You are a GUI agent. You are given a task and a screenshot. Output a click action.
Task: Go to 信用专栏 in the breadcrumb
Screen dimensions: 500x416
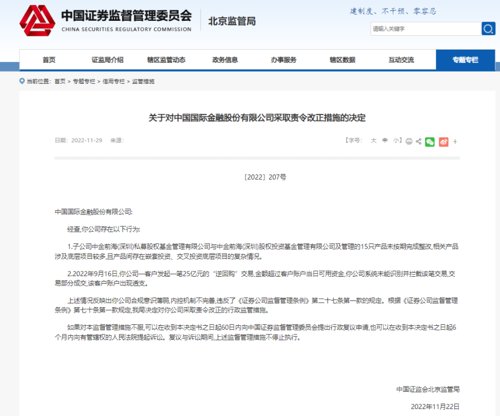(x=114, y=81)
